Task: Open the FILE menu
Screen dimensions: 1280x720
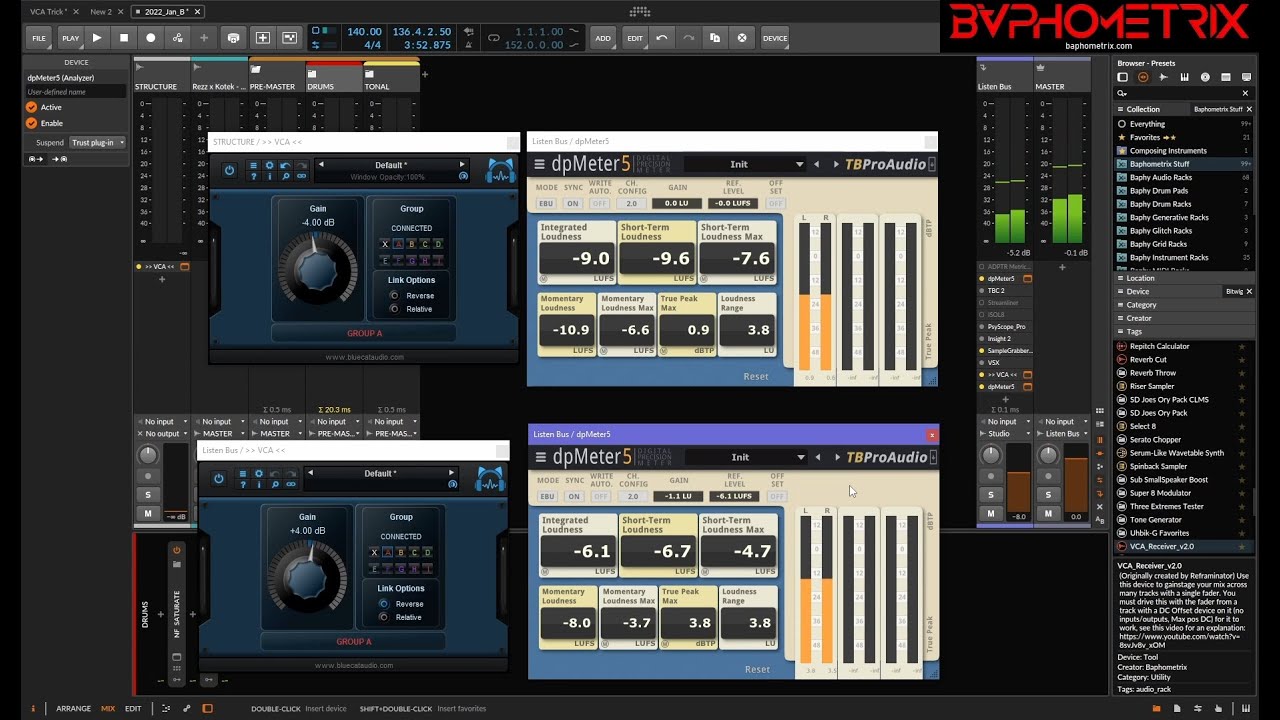Action: 39,38
